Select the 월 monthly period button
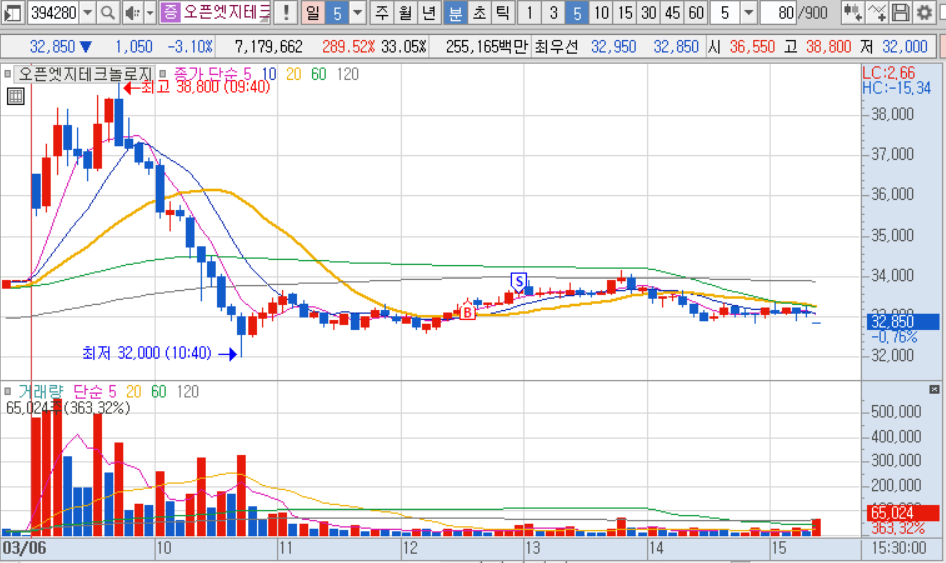The width and height of the screenshot is (946, 563). (405, 12)
